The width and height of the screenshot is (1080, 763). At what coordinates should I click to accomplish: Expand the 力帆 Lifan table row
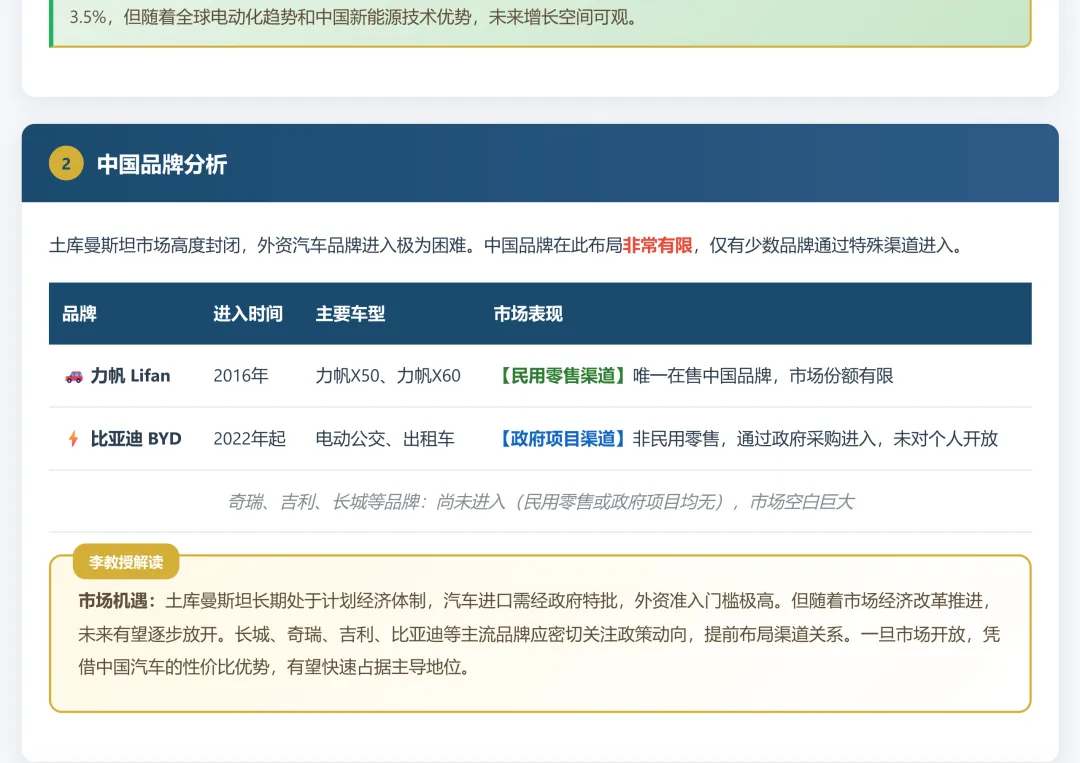click(540, 376)
